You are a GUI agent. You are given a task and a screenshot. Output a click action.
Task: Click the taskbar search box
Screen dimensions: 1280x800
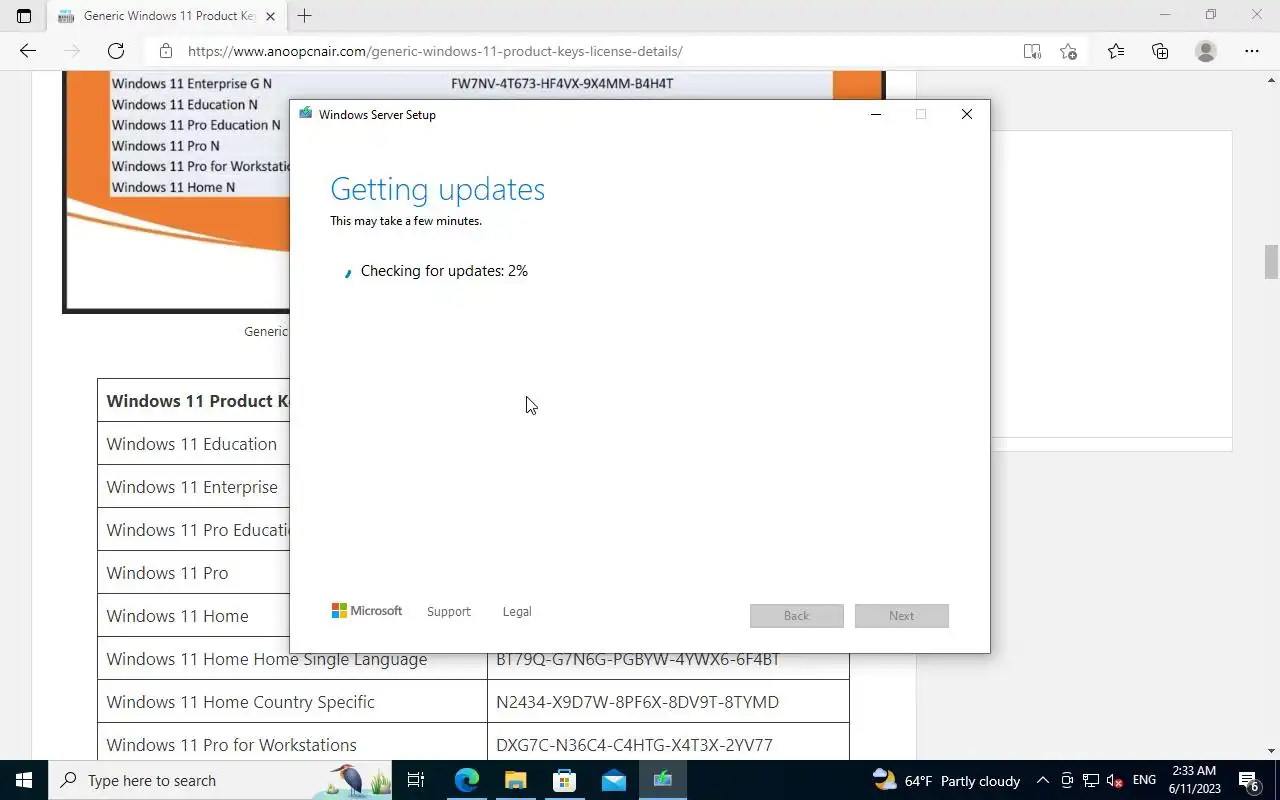click(220, 780)
